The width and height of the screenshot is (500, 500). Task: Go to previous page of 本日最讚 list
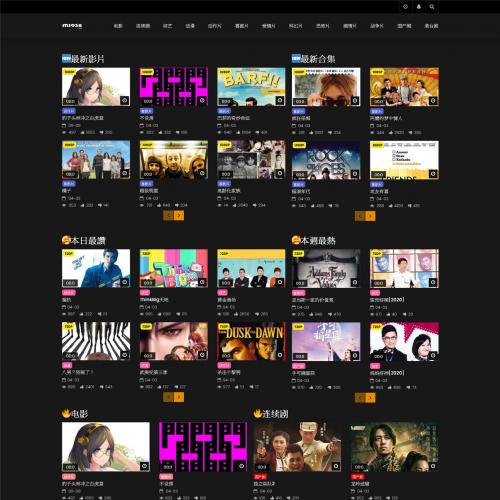click(168, 397)
